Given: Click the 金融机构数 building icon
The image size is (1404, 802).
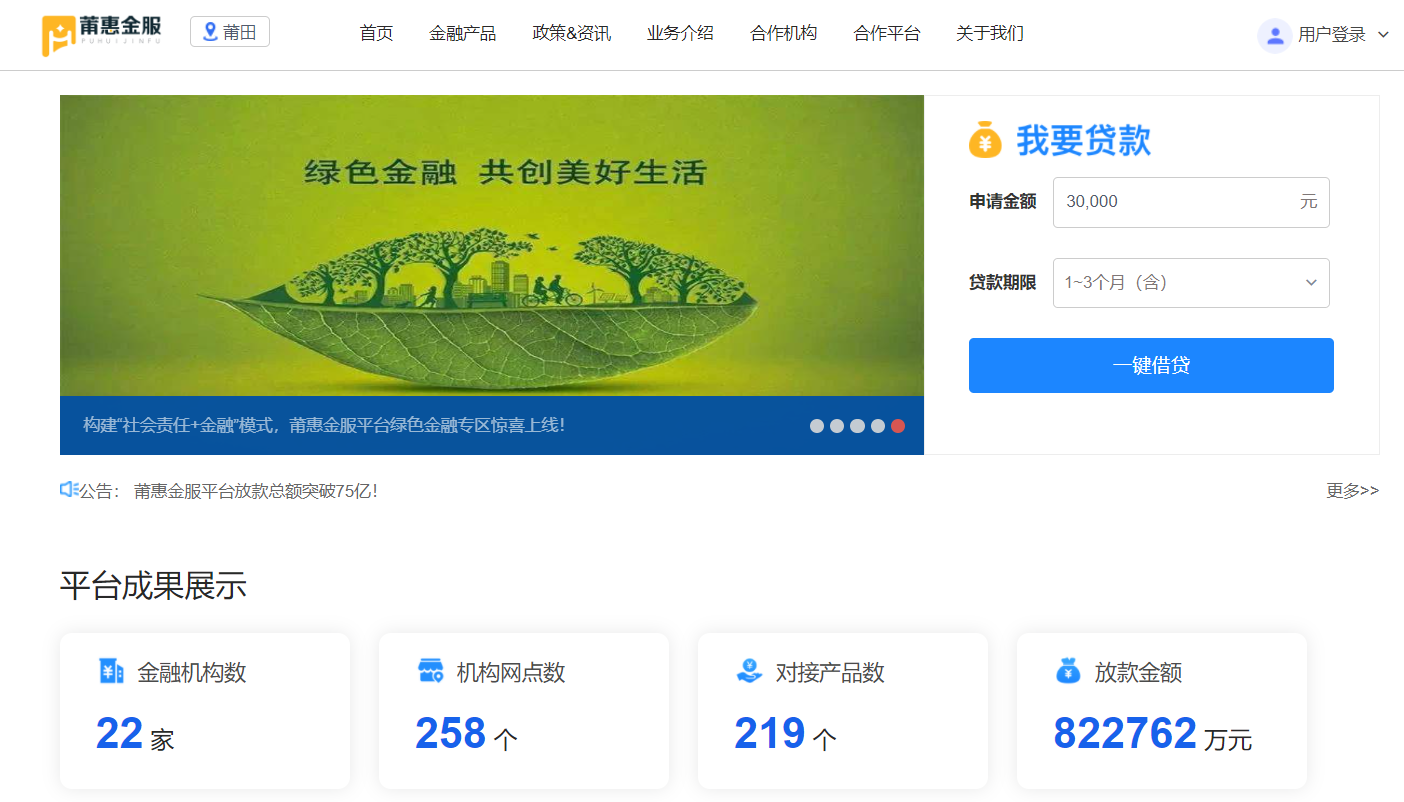Looking at the screenshot, I should click(x=111, y=671).
